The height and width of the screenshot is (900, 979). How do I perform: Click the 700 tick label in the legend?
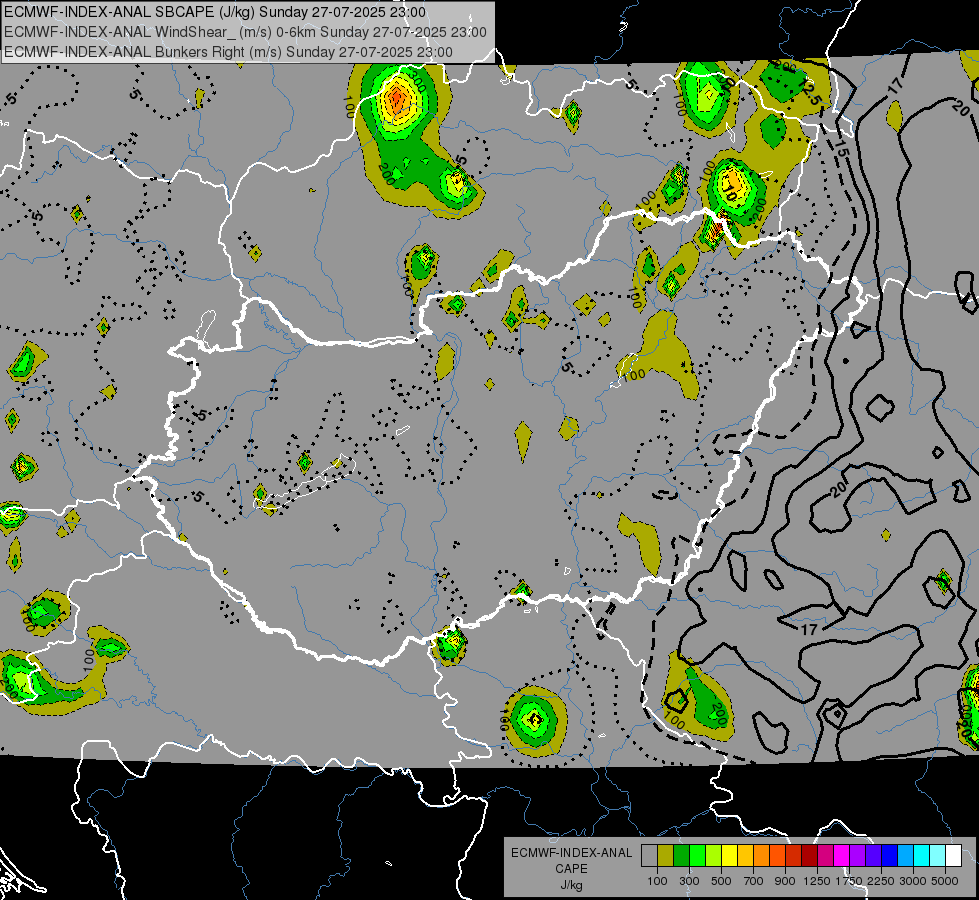(754, 881)
